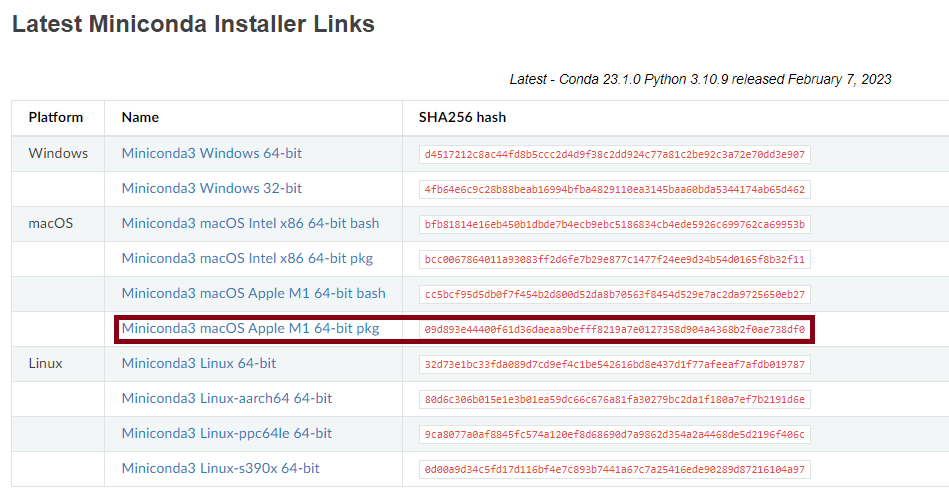The height and width of the screenshot is (495, 949).
Task: Click the Windows platform cell
Action: pos(58,153)
